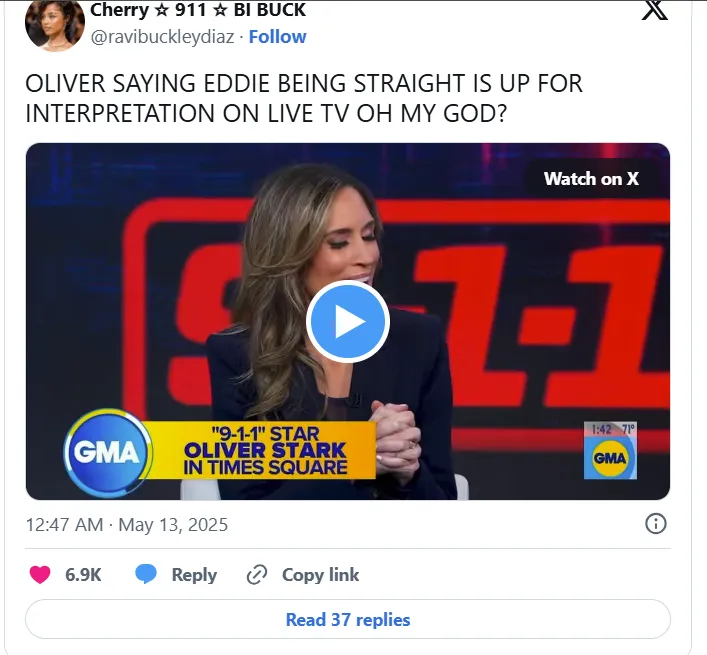This screenshot has height=655, width=707.
Task: Play the embedded GMA video
Action: tap(348, 321)
